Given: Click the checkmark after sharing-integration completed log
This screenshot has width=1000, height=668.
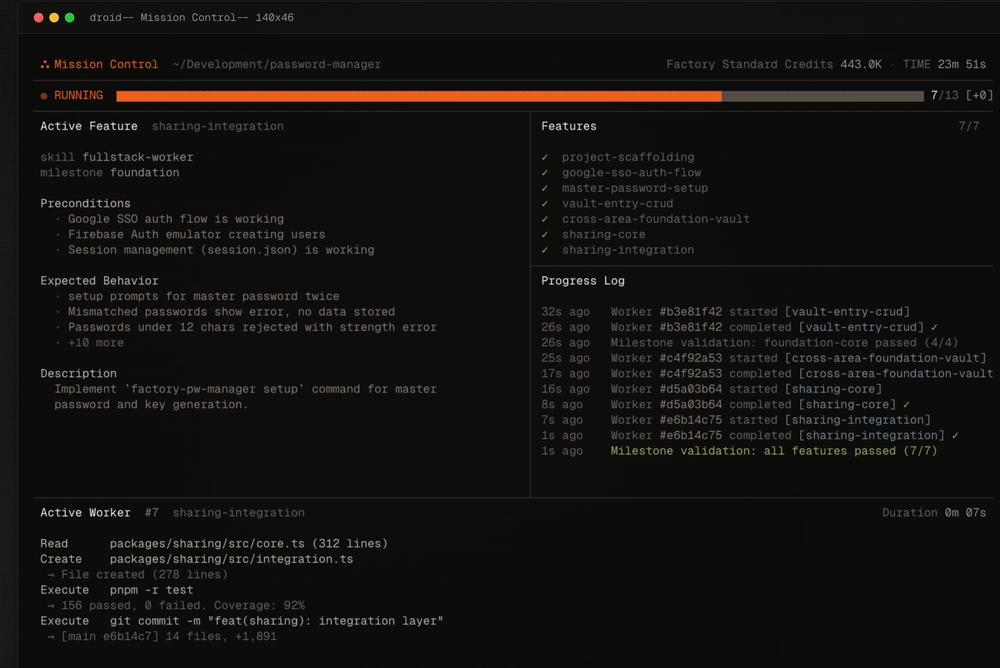Looking at the screenshot, I should [955, 436].
